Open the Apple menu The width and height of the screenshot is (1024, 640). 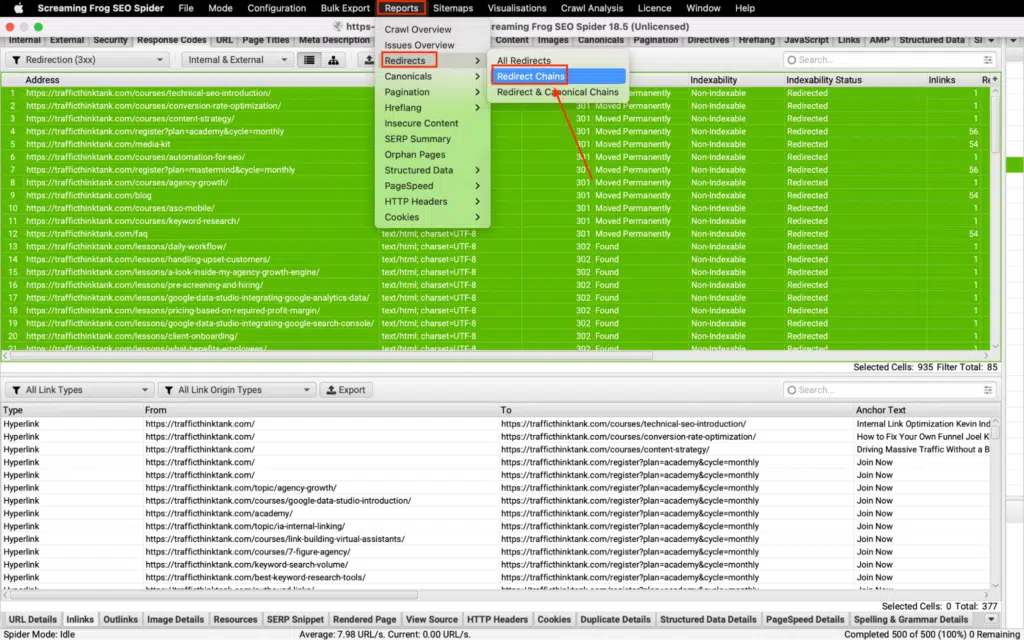pos(20,8)
